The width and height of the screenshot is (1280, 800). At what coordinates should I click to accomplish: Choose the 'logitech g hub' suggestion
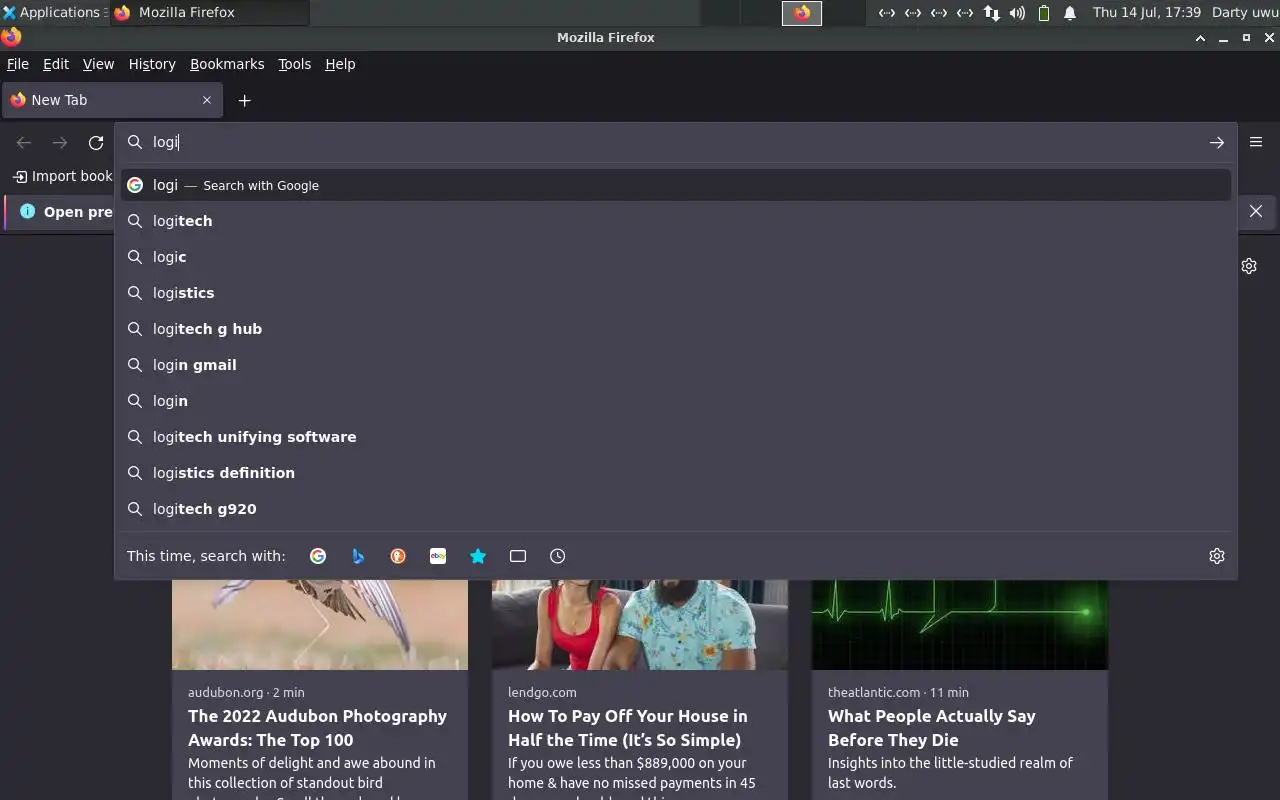[x=676, y=329]
